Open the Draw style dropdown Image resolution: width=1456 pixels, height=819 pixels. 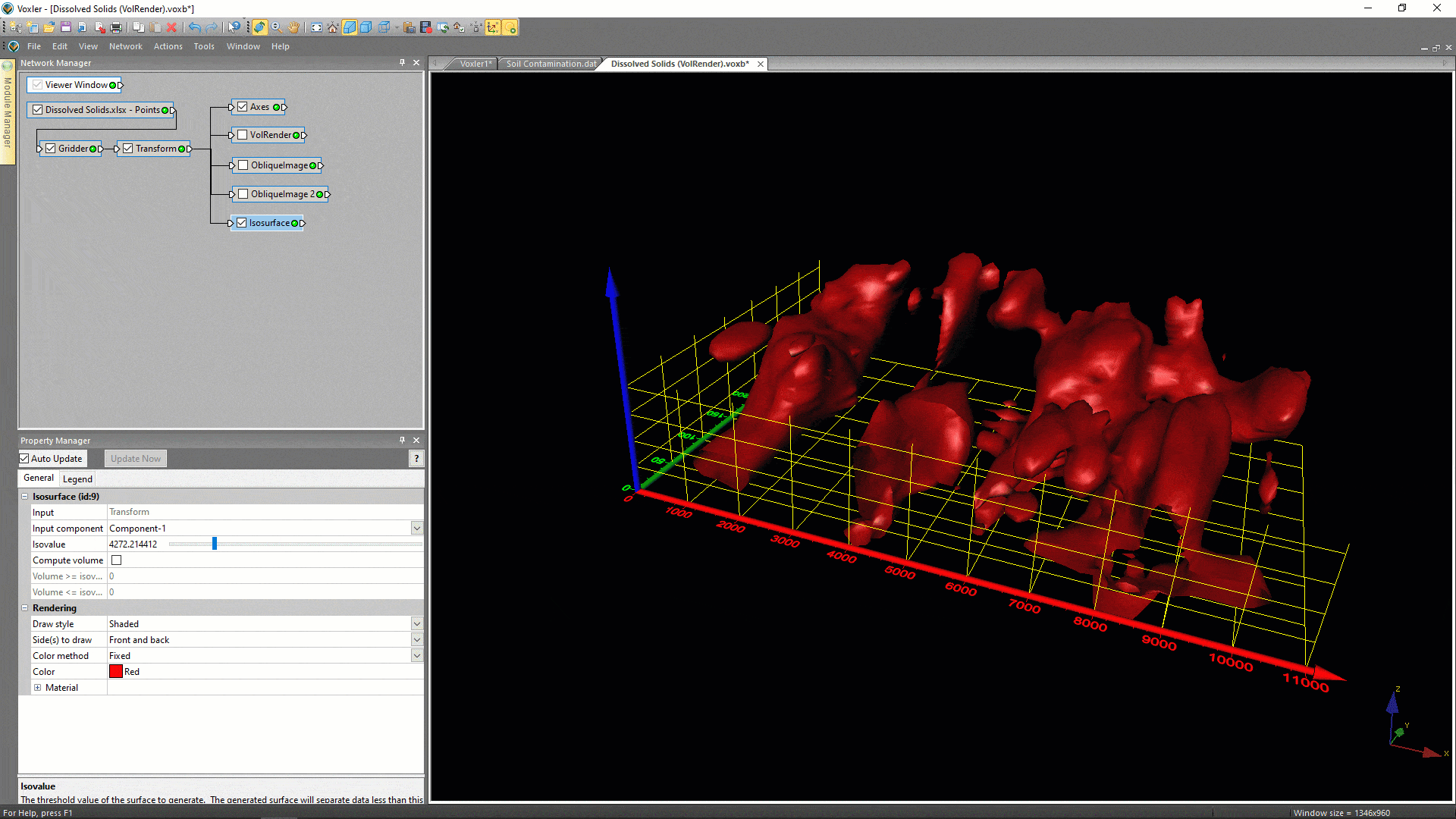pos(416,623)
